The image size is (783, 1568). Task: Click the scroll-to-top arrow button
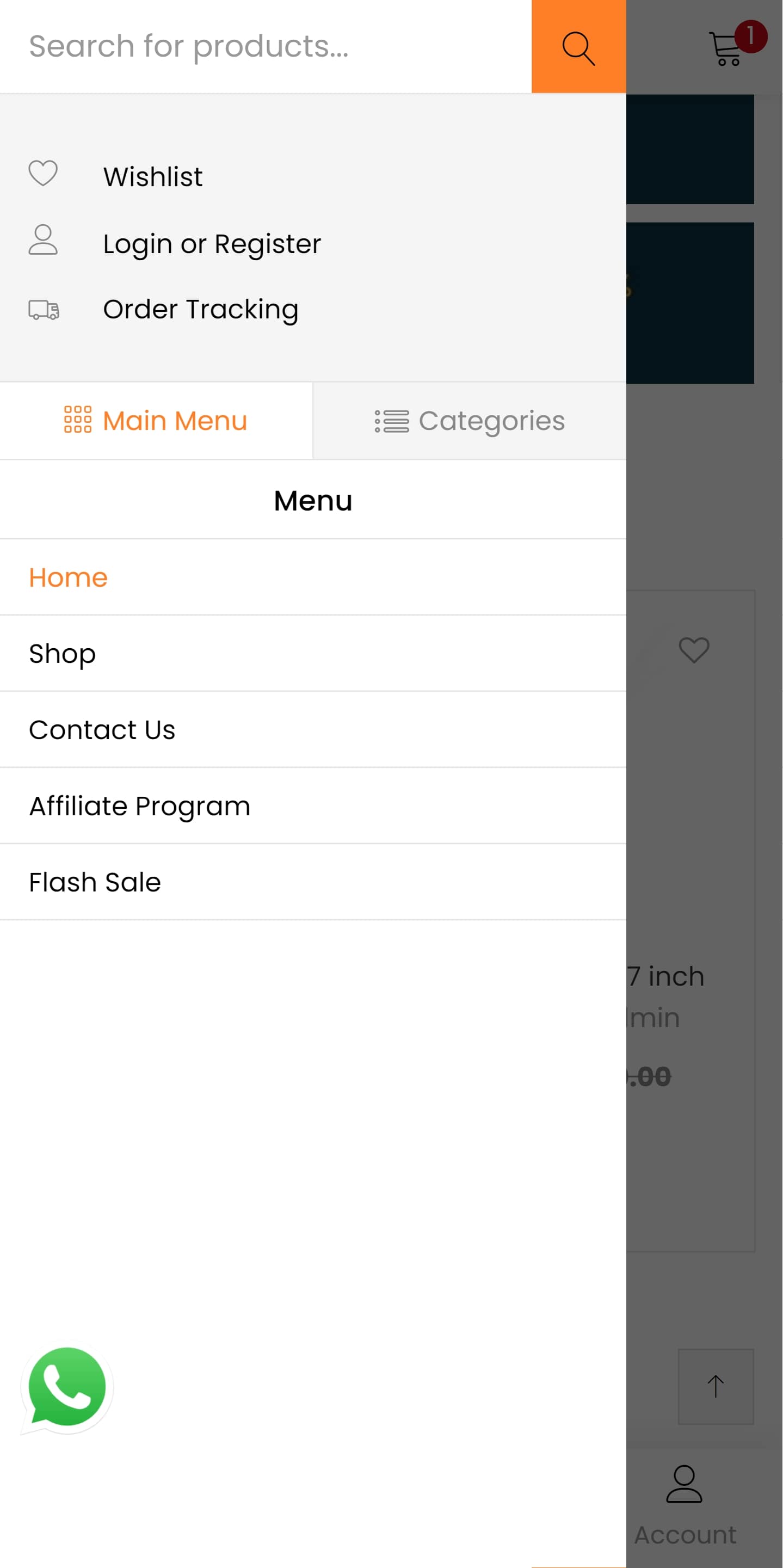(716, 1387)
